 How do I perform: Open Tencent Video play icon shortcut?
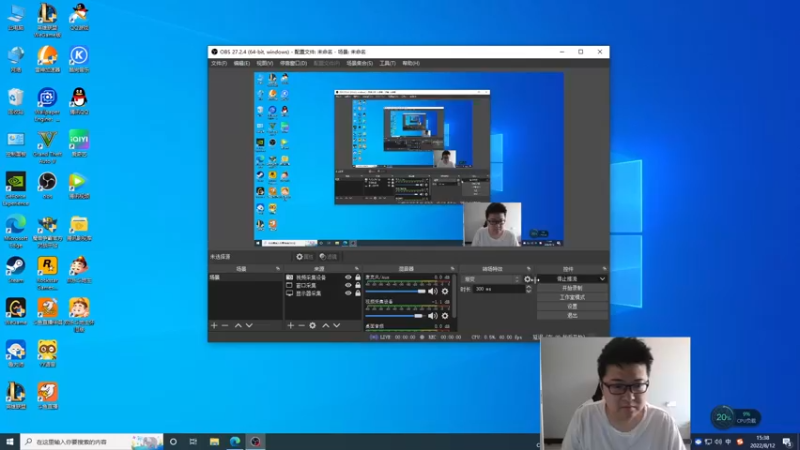tap(79, 186)
